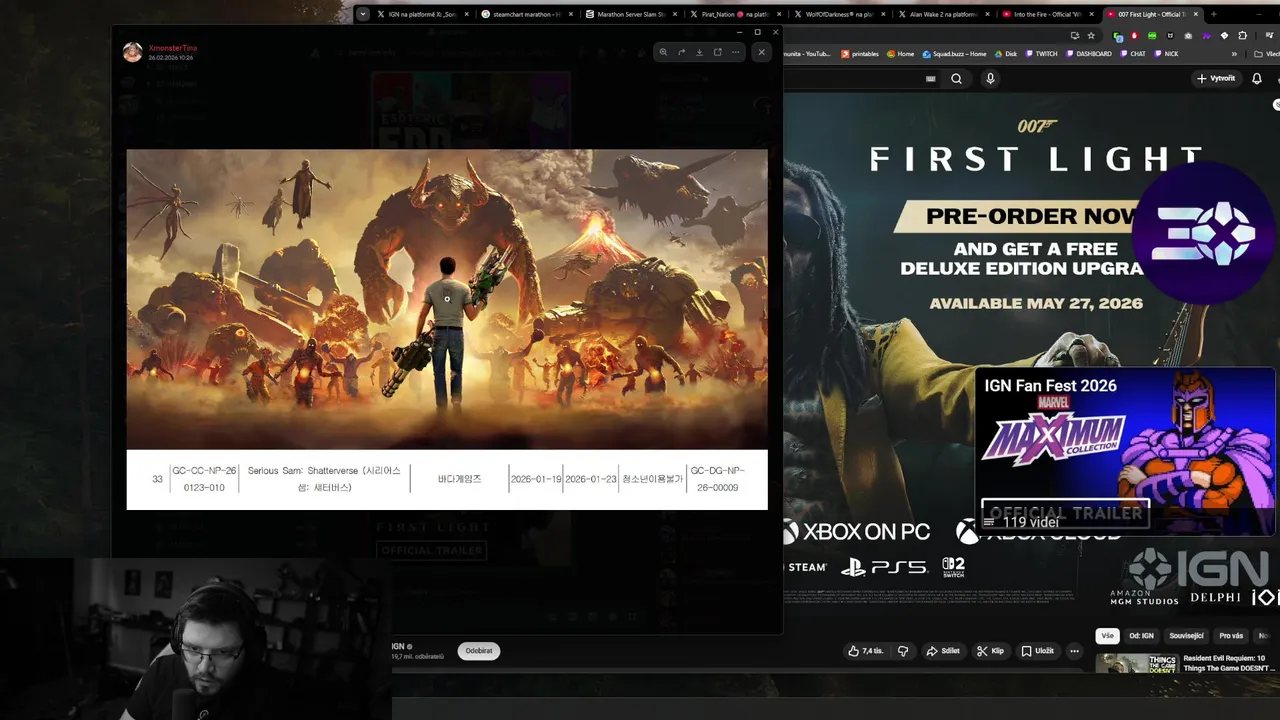
Task: Open the XmonsterTina username link
Action: (172, 48)
